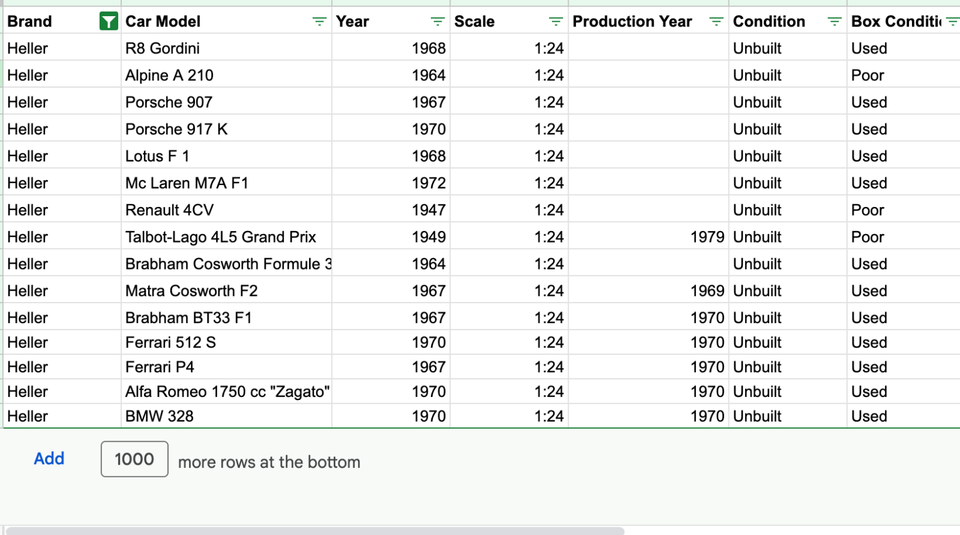Select the Brabham Cosworth Formule 3 cell
The height and width of the screenshot is (535, 960).
click(x=227, y=264)
